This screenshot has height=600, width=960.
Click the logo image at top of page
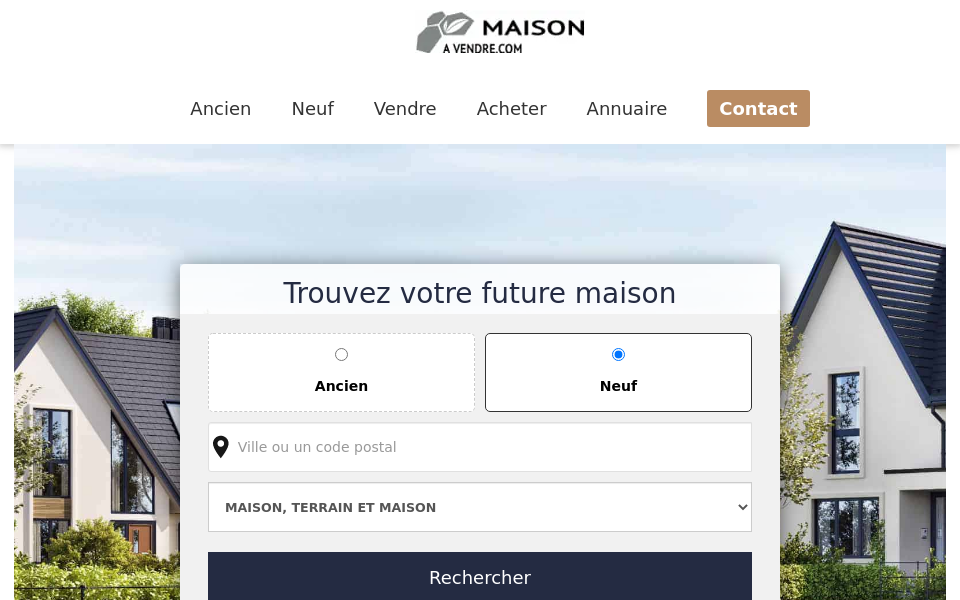coord(500,32)
